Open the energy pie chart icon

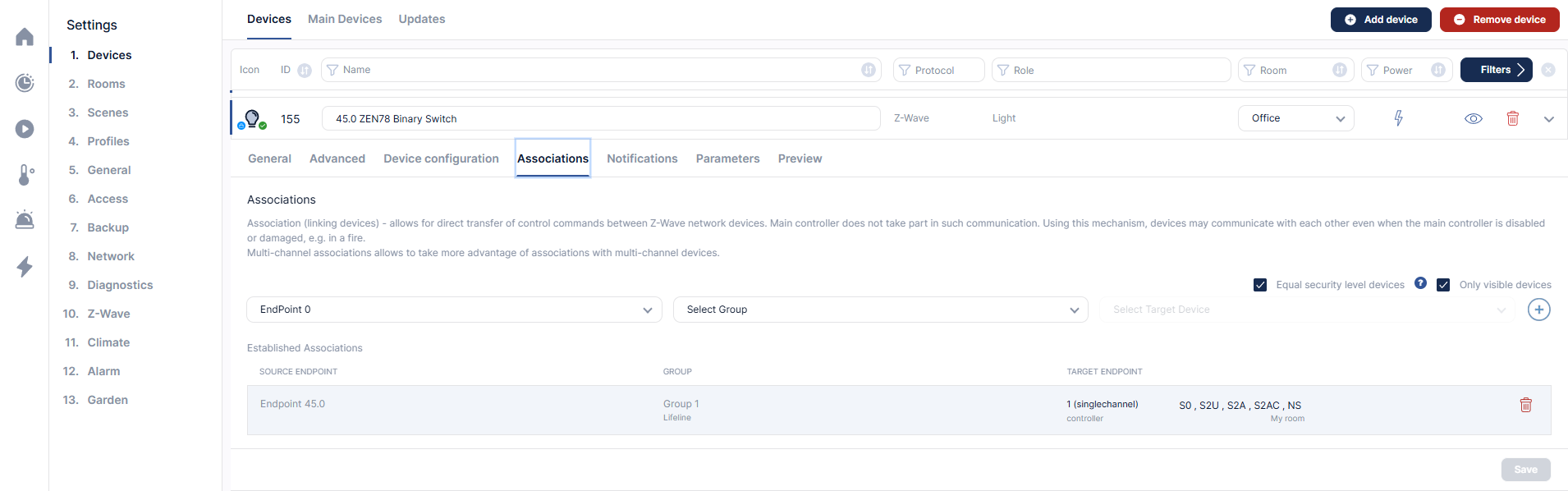coord(25,83)
